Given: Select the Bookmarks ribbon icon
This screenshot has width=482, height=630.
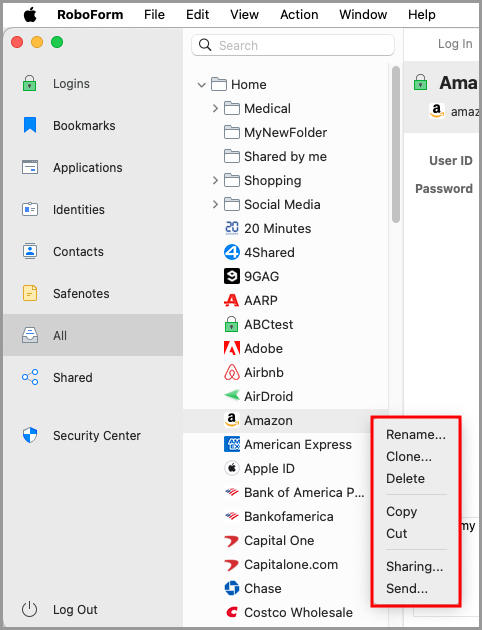Looking at the screenshot, I should click(30, 125).
